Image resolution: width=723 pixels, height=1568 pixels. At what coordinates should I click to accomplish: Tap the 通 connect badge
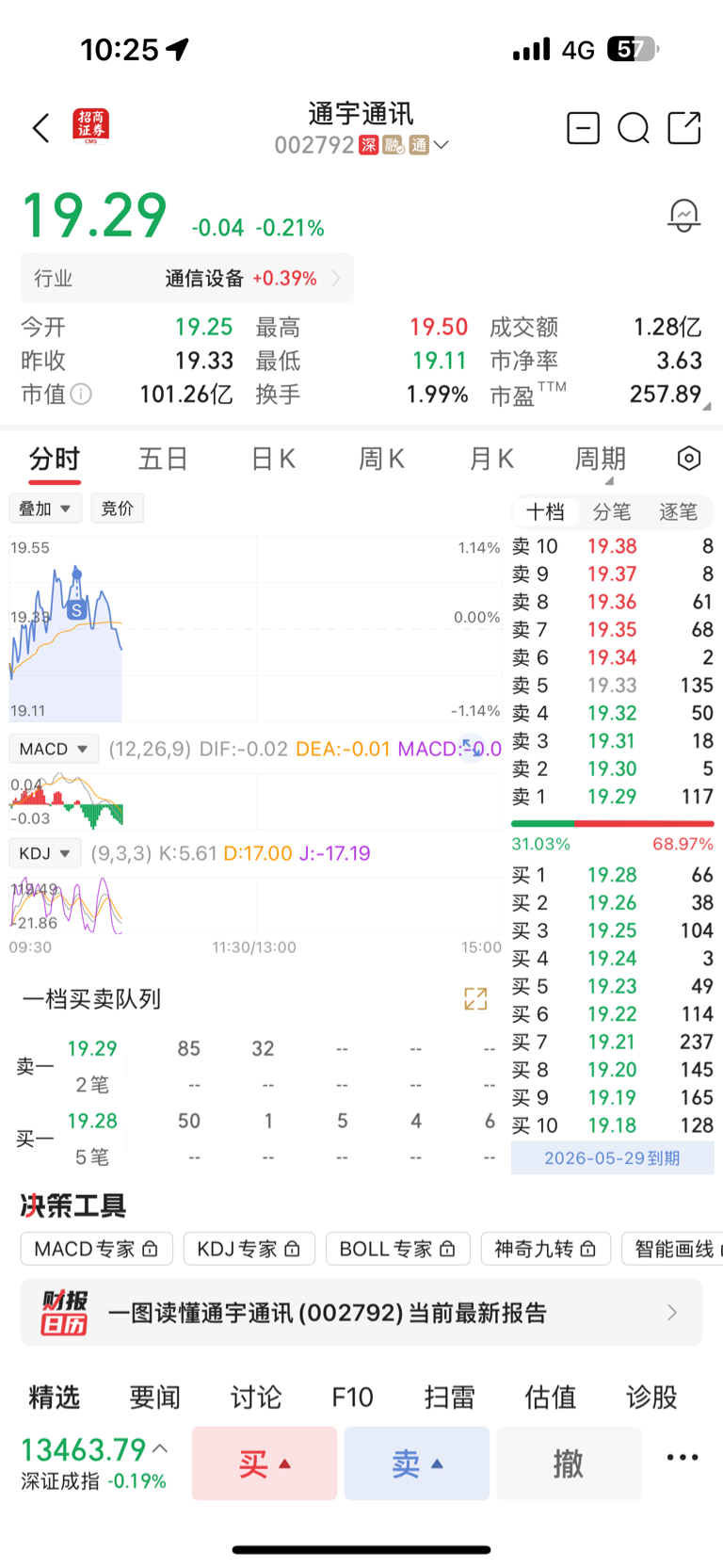[x=419, y=145]
